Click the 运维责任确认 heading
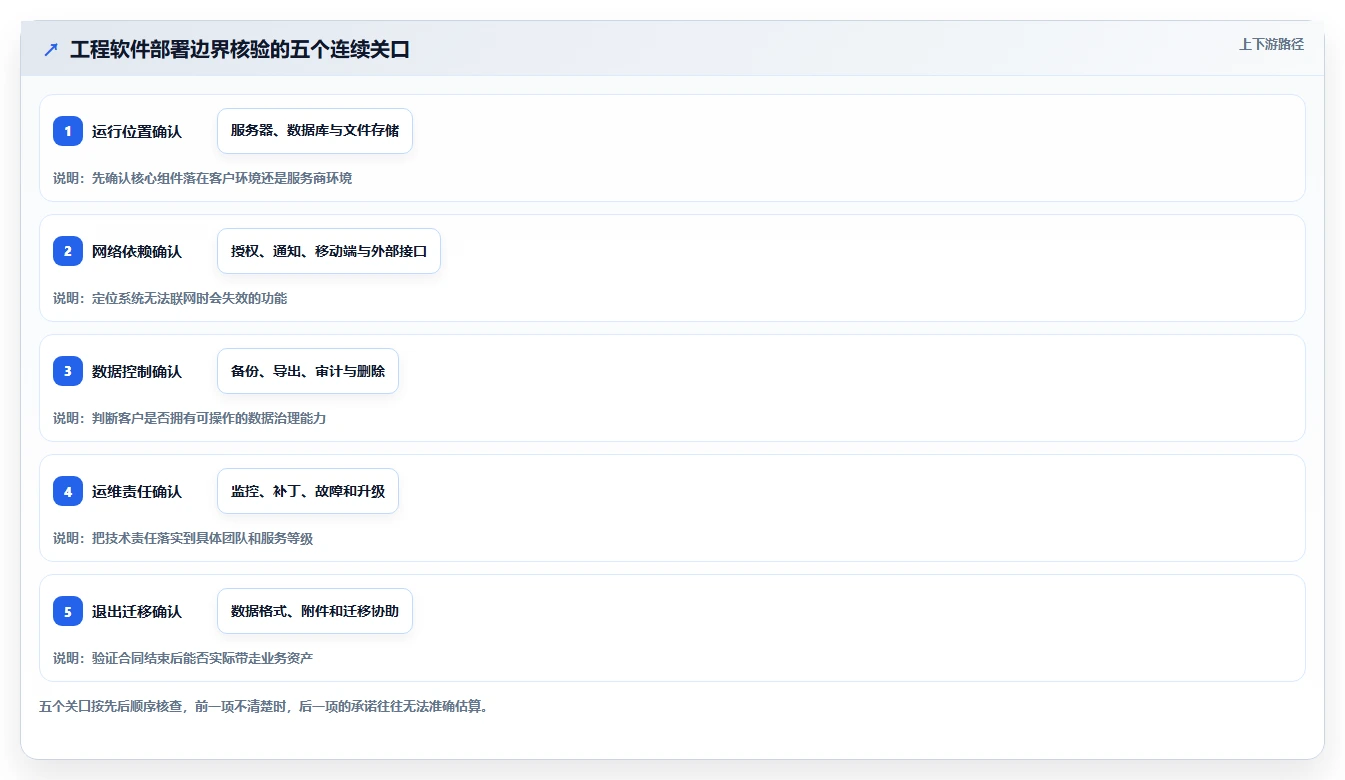Image resolution: width=1345 pixels, height=780 pixels. tap(137, 491)
